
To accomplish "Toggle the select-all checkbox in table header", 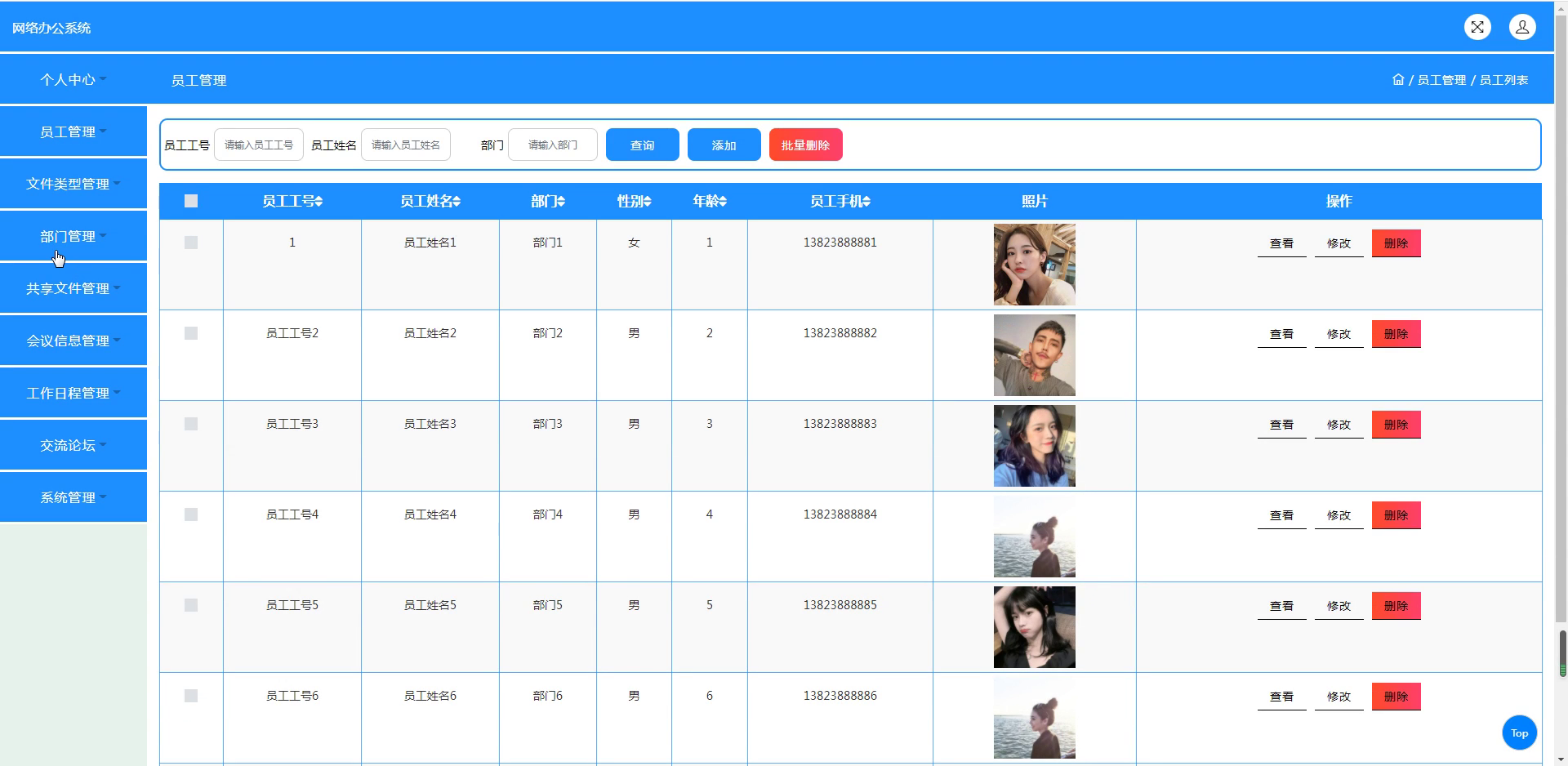I will coord(191,201).
